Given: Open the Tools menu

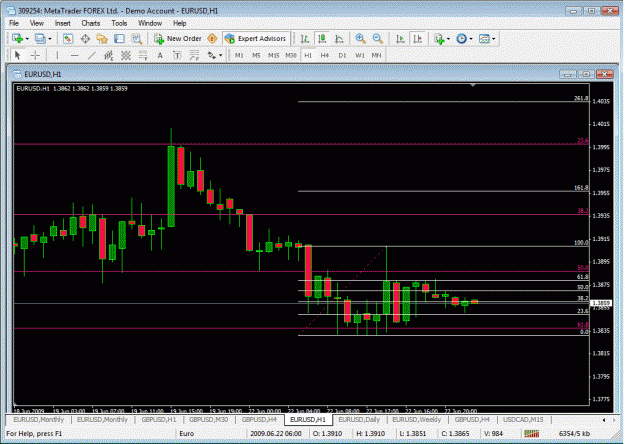Looking at the screenshot, I should (x=119, y=23).
